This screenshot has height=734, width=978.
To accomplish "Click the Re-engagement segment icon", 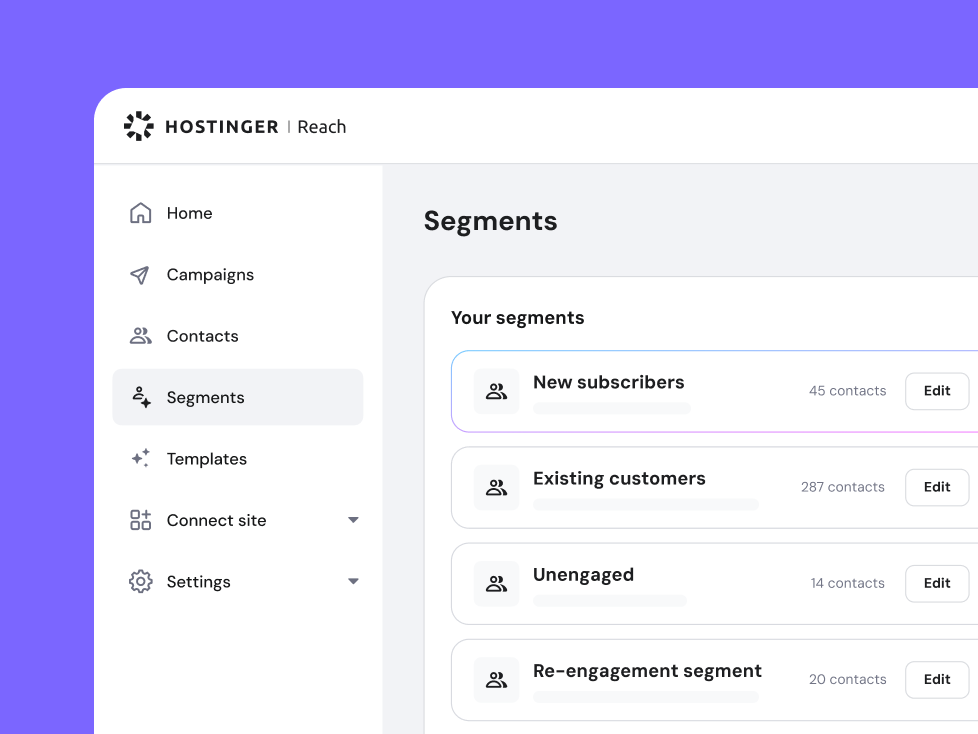I will point(496,679).
